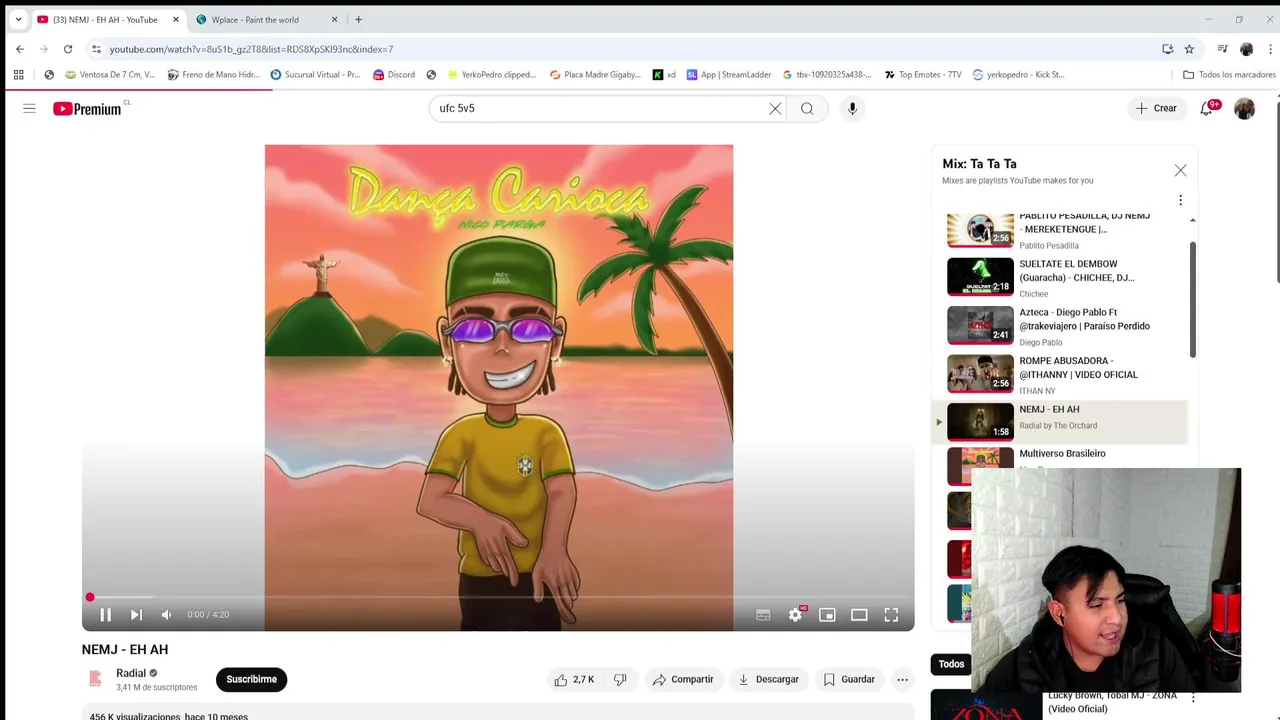Open the Discord bookmark
Screen dimensions: 1280x720
pyautogui.click(x=394, y=75)
